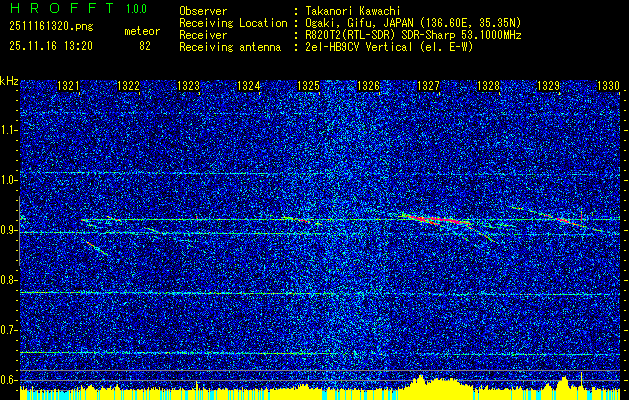Click the diagonal meteor echo below 1321

pyautogui.click(x=97, y=247)
